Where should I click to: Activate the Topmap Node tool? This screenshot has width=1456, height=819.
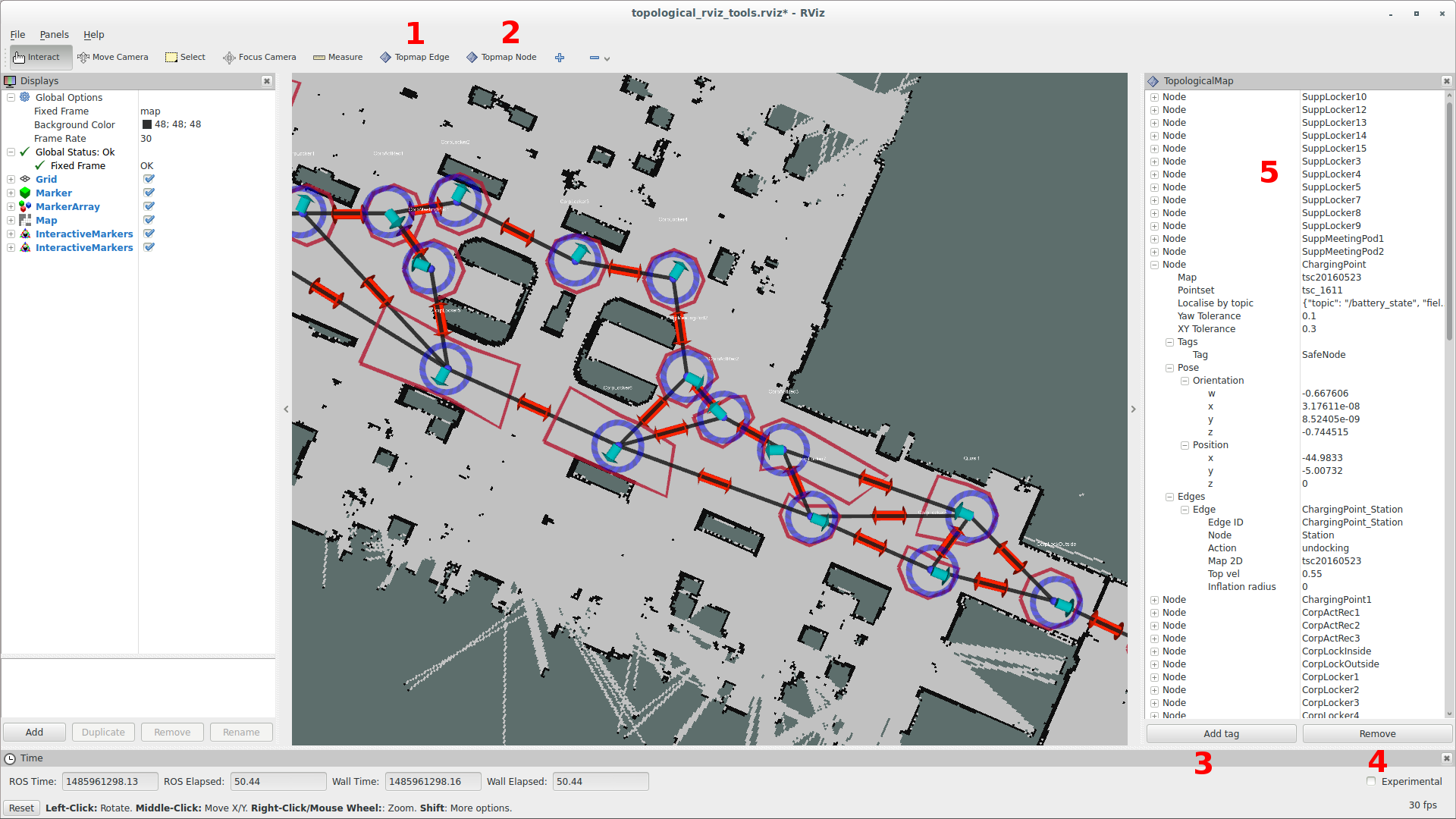[501, 57]
